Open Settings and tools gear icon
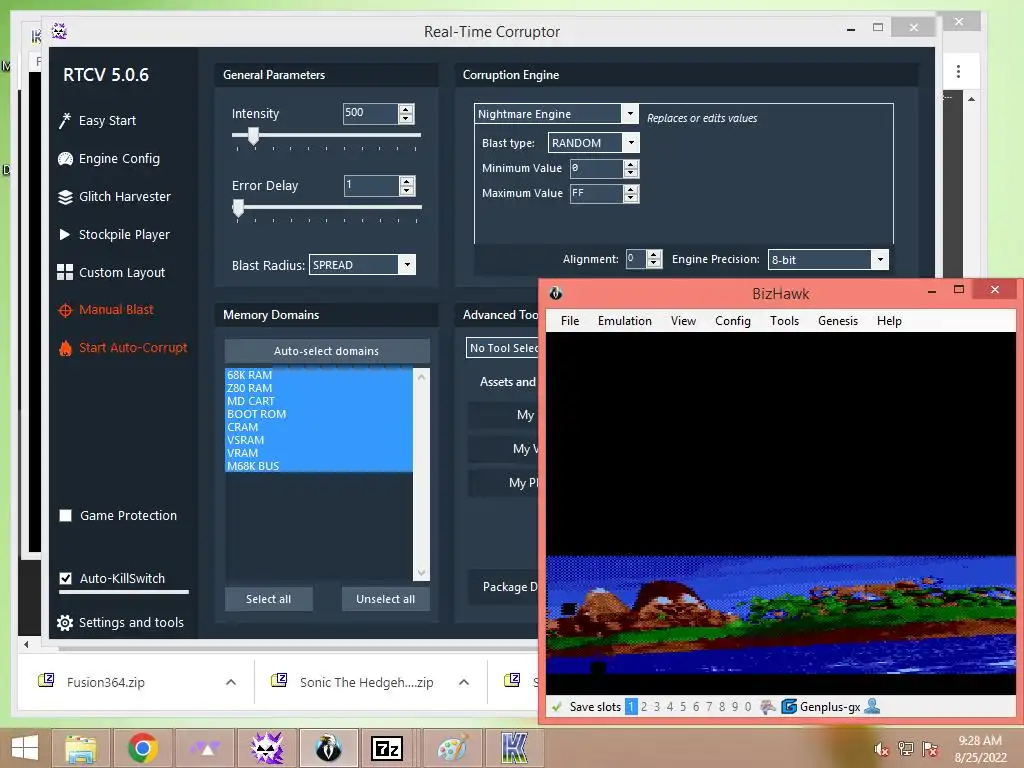Viewport: 1024px width, 768px height. tap(65, 623)
